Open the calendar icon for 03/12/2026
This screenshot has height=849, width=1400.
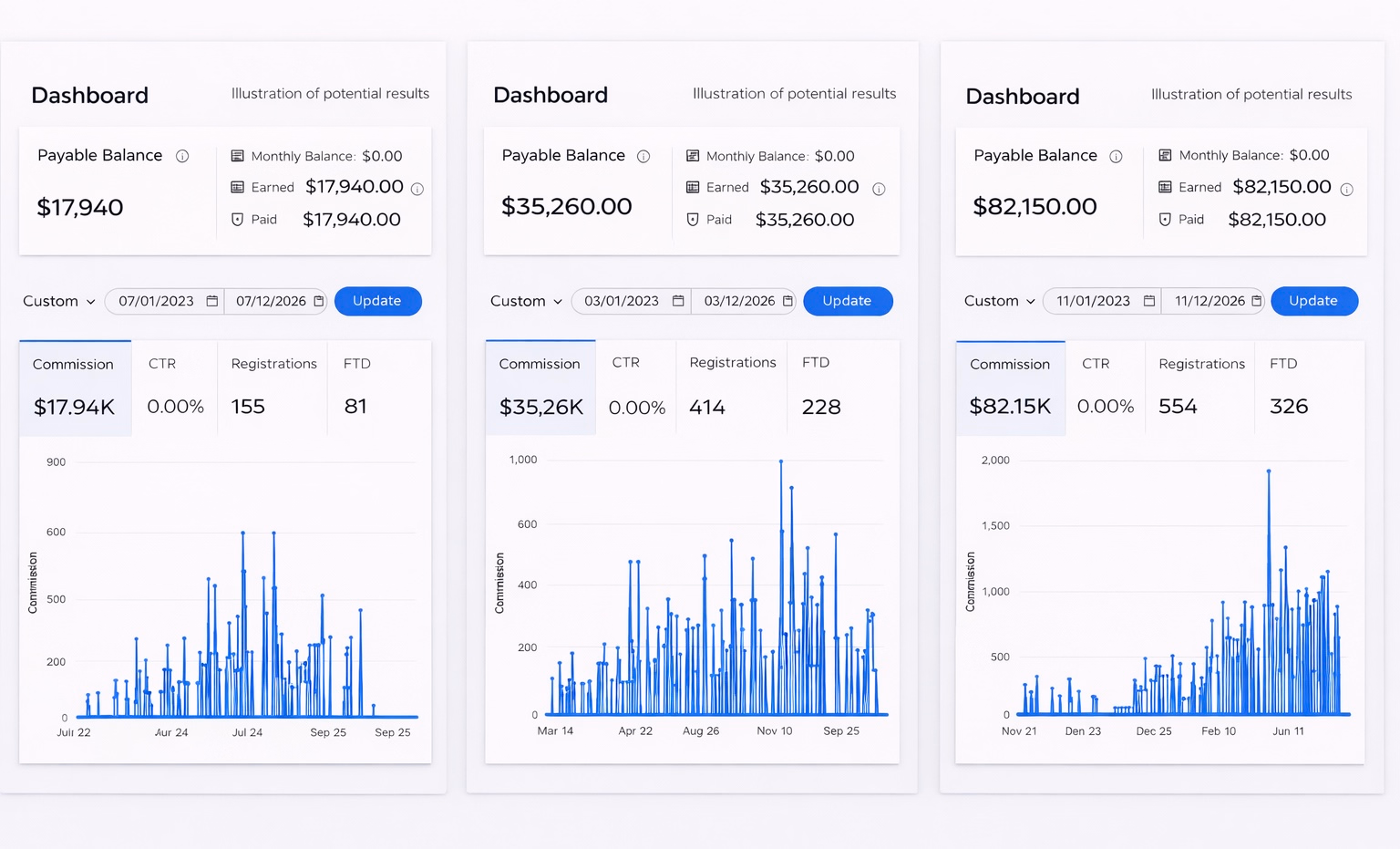pos(787,301)
